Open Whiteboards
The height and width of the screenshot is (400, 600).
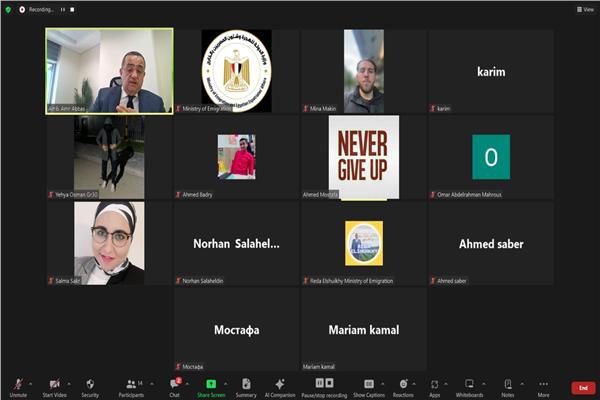pos(469,387)
